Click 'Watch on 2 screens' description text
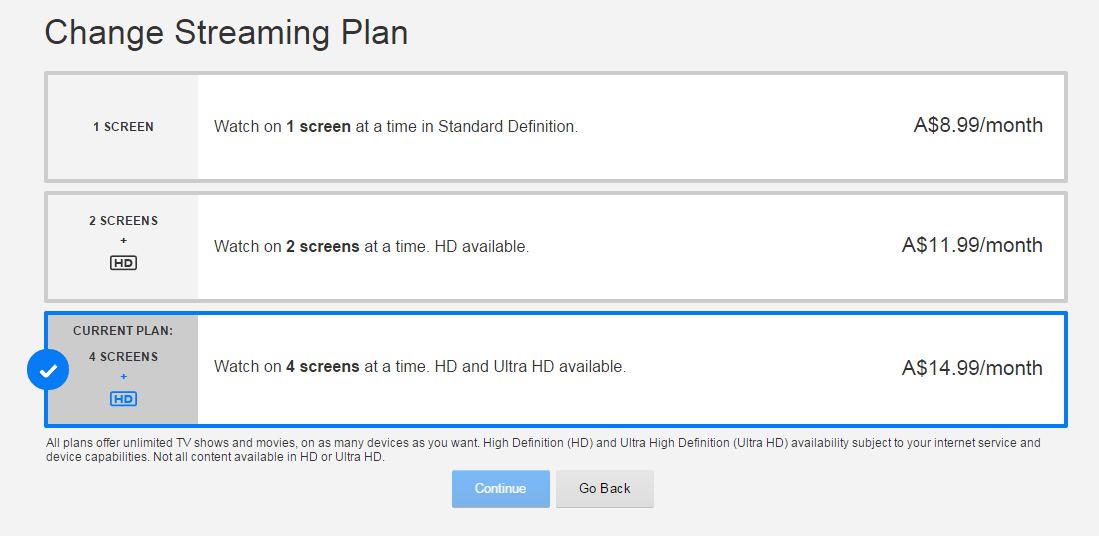1099x536 pixels. click(370, 247)
